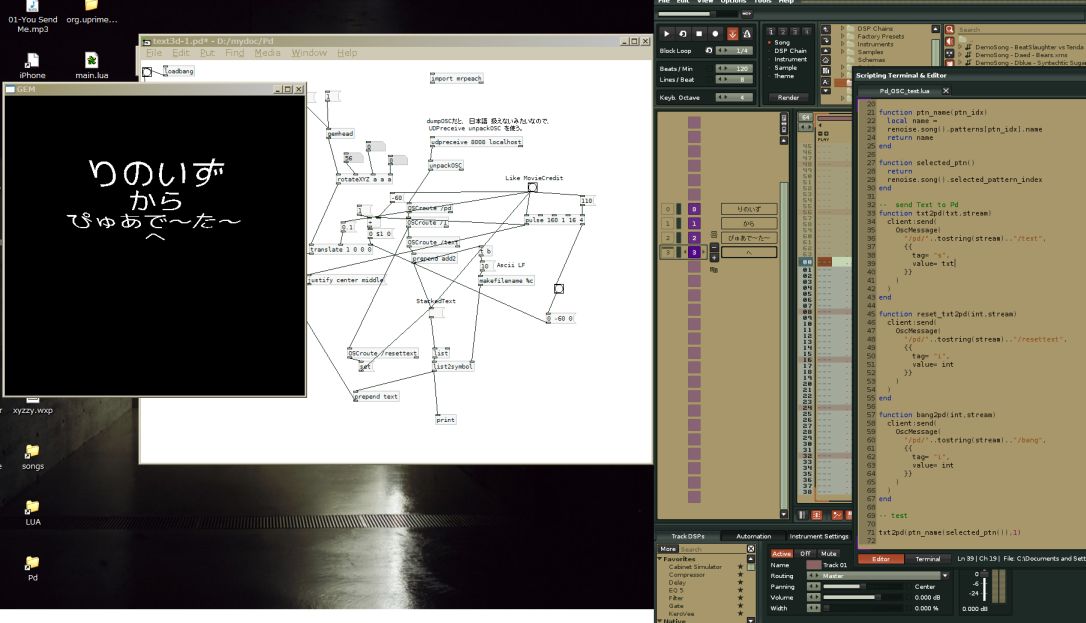This screenshot has height=623, width=1086.
Task: Open the Put menu in Pd window
Action: point(207,53)
